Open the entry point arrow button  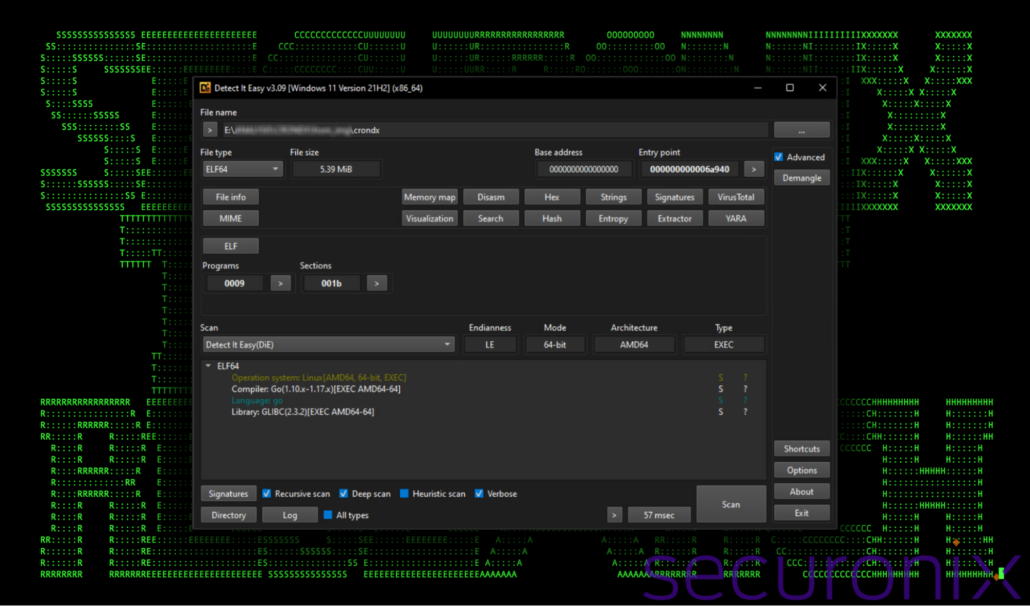[x=753, y=169]
